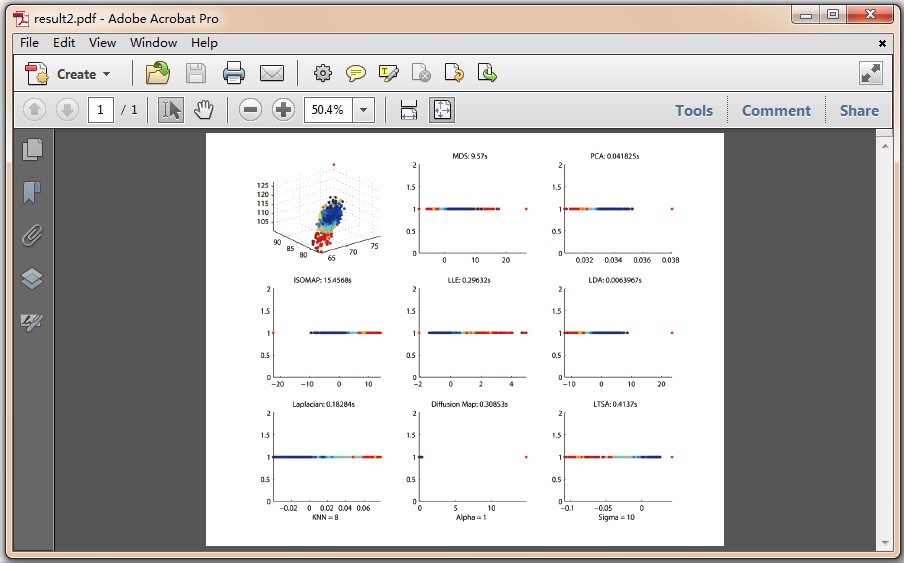Toggle the Hand pan tool
Viewport: 904px width, 563px height.
click(203, 110)
